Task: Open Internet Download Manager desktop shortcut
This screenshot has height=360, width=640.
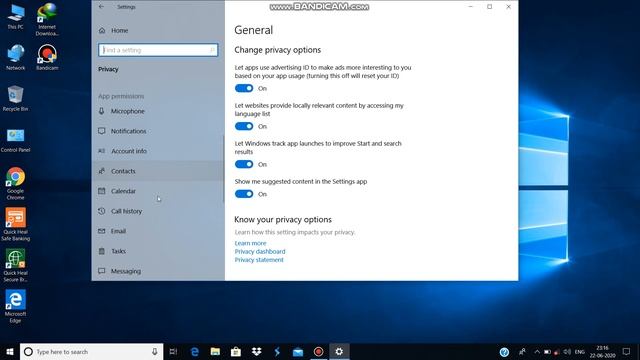Action: (x=47, y=19)
